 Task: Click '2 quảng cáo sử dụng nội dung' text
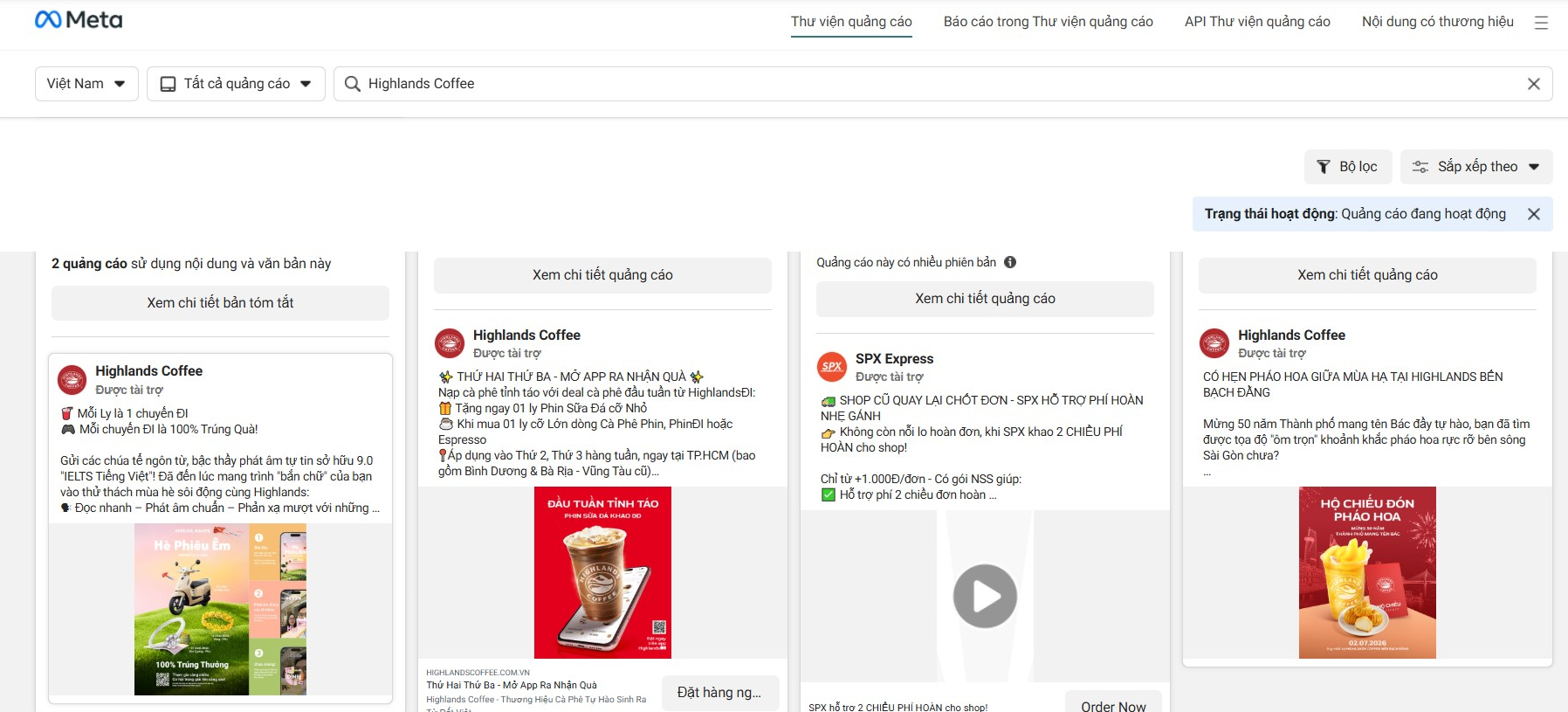click(x=191, y=264)
